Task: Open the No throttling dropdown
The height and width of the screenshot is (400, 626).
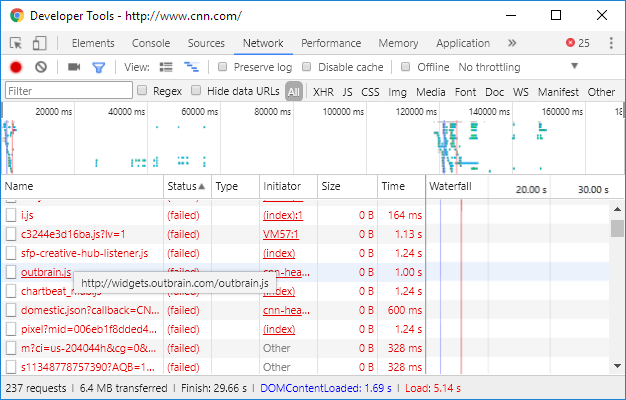Action: [x=519, y=67]
